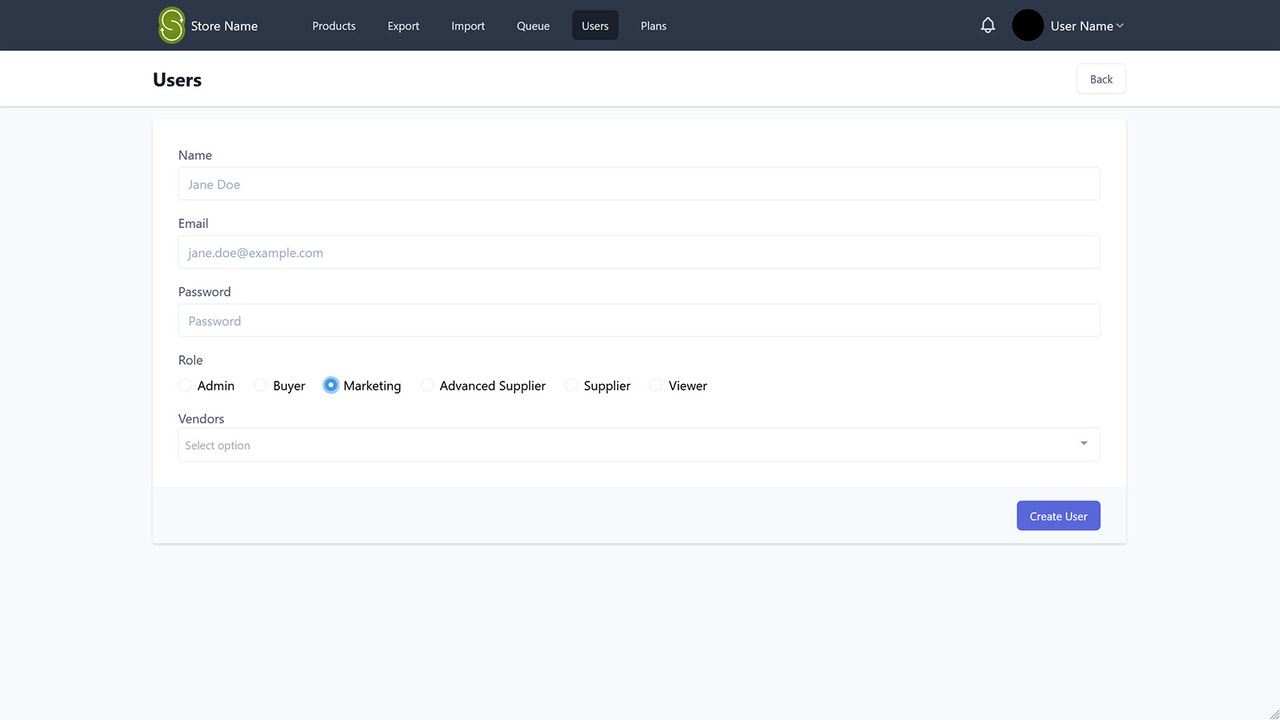The image size is (1280, 720).
Task: Pick the Supplier role option
Action: [570, 385]
